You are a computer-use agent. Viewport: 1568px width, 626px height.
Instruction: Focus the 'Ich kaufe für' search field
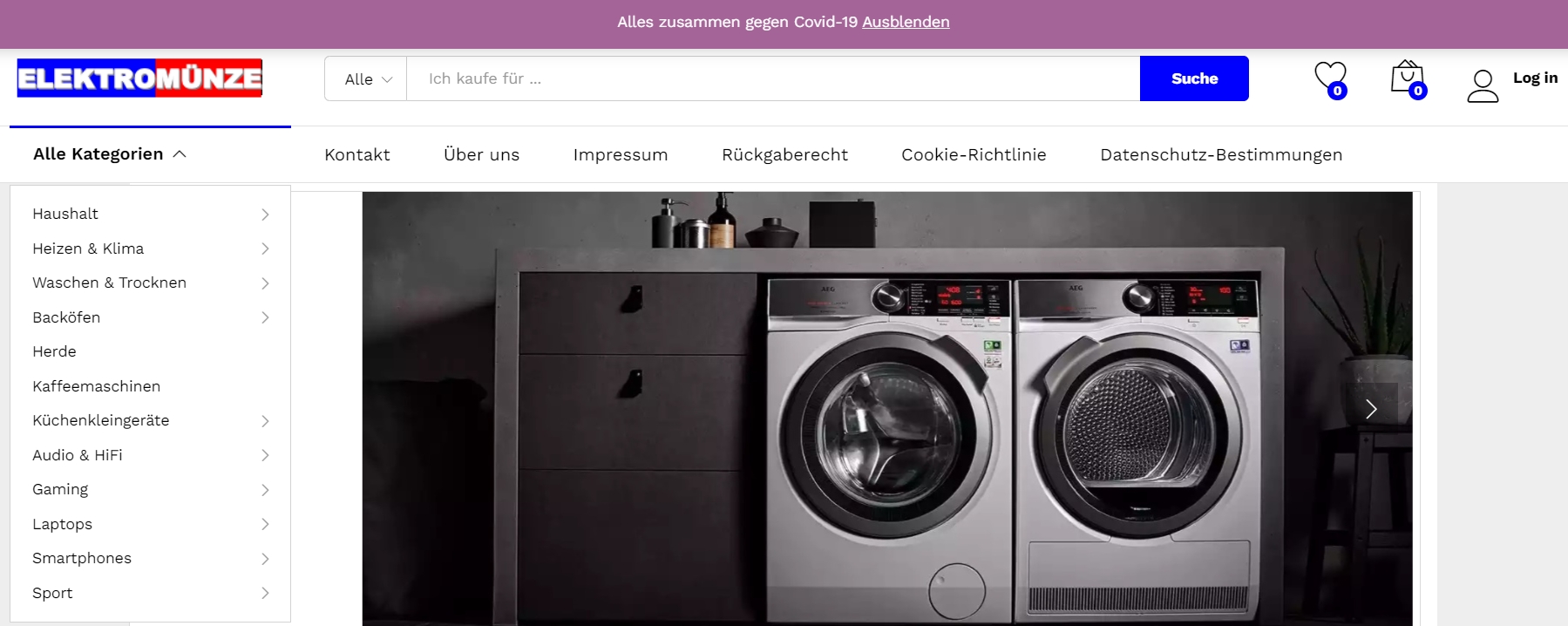pos(773,78)
